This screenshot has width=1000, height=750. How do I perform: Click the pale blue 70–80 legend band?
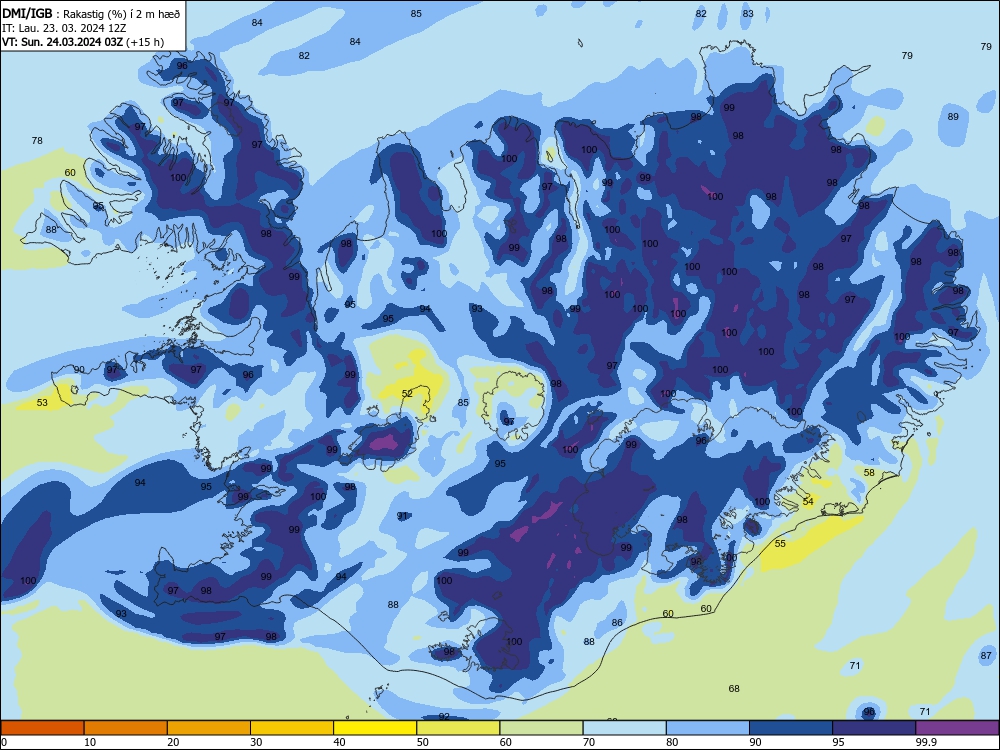(x=625, y=728)
